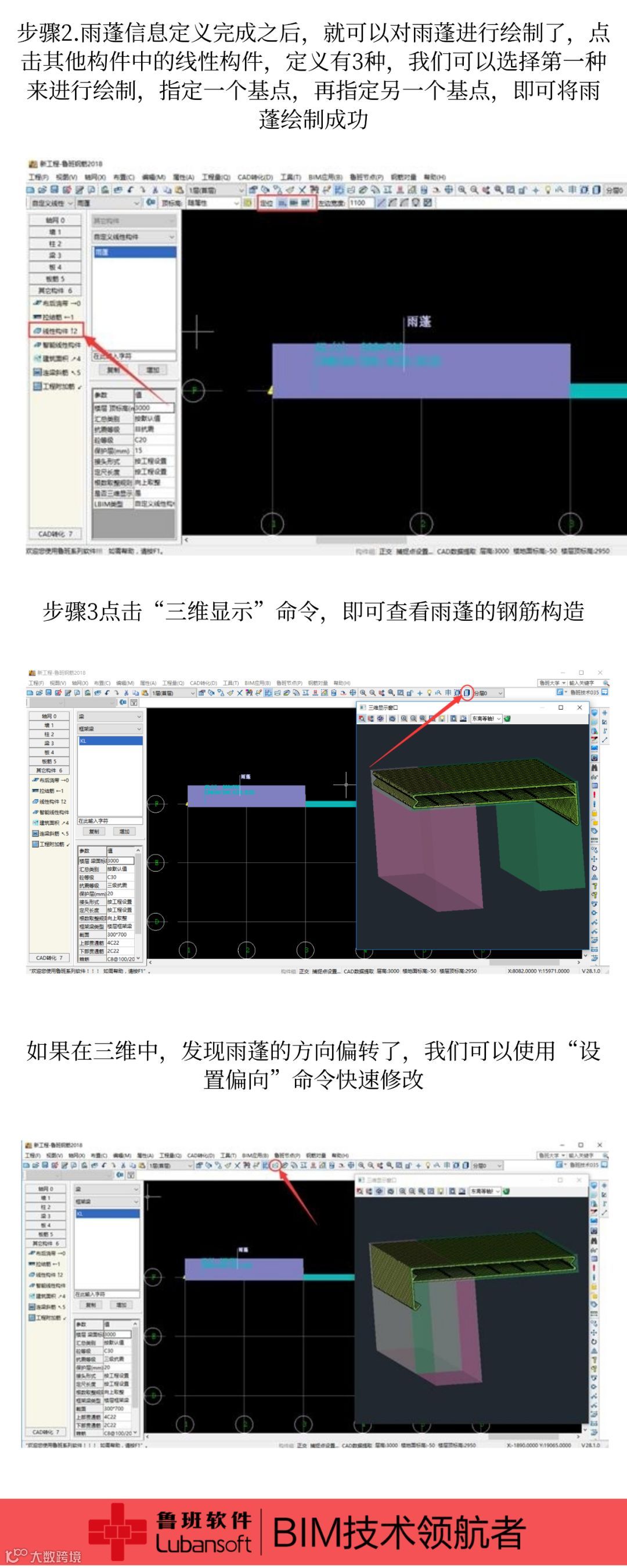
Task: Toggle 正交 mode in middle screenshot status bar
Action: [x=304, y=971]
